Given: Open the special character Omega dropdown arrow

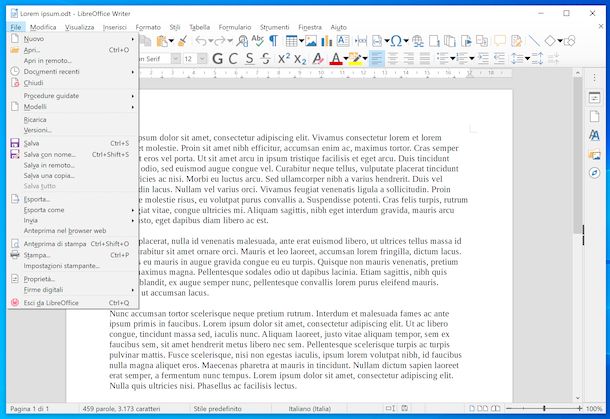Looking at the screenshot, I should click(406, 41).
